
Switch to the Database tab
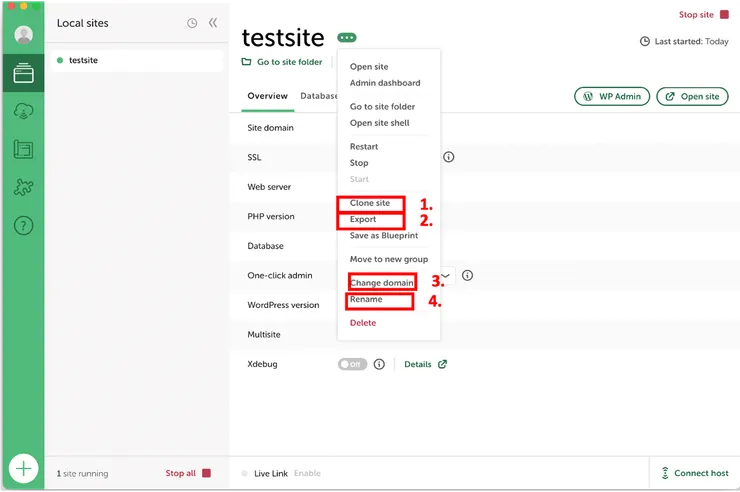click(x=319, y=96)
